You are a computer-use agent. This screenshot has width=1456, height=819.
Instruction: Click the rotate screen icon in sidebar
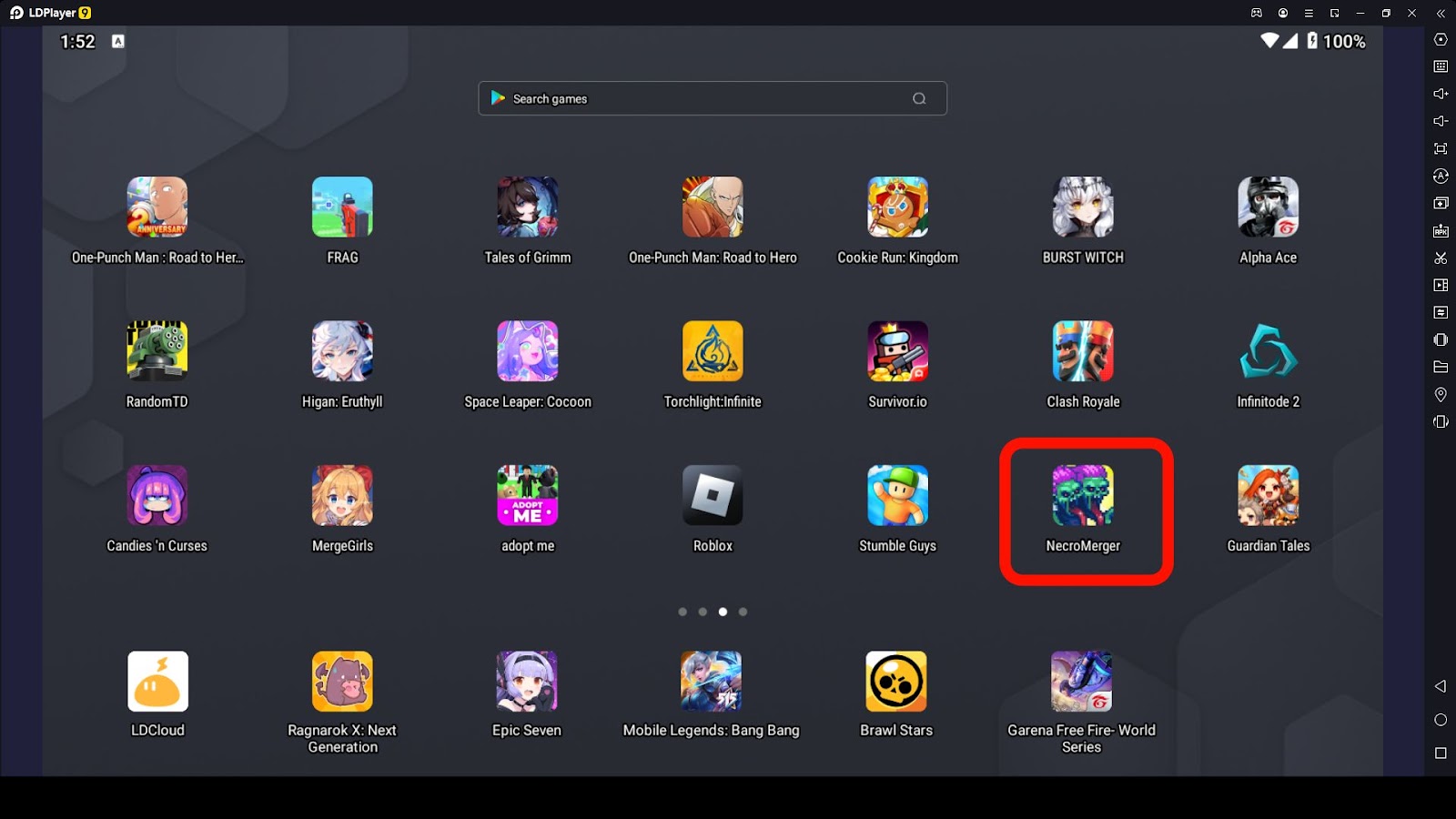point(1441,421)
